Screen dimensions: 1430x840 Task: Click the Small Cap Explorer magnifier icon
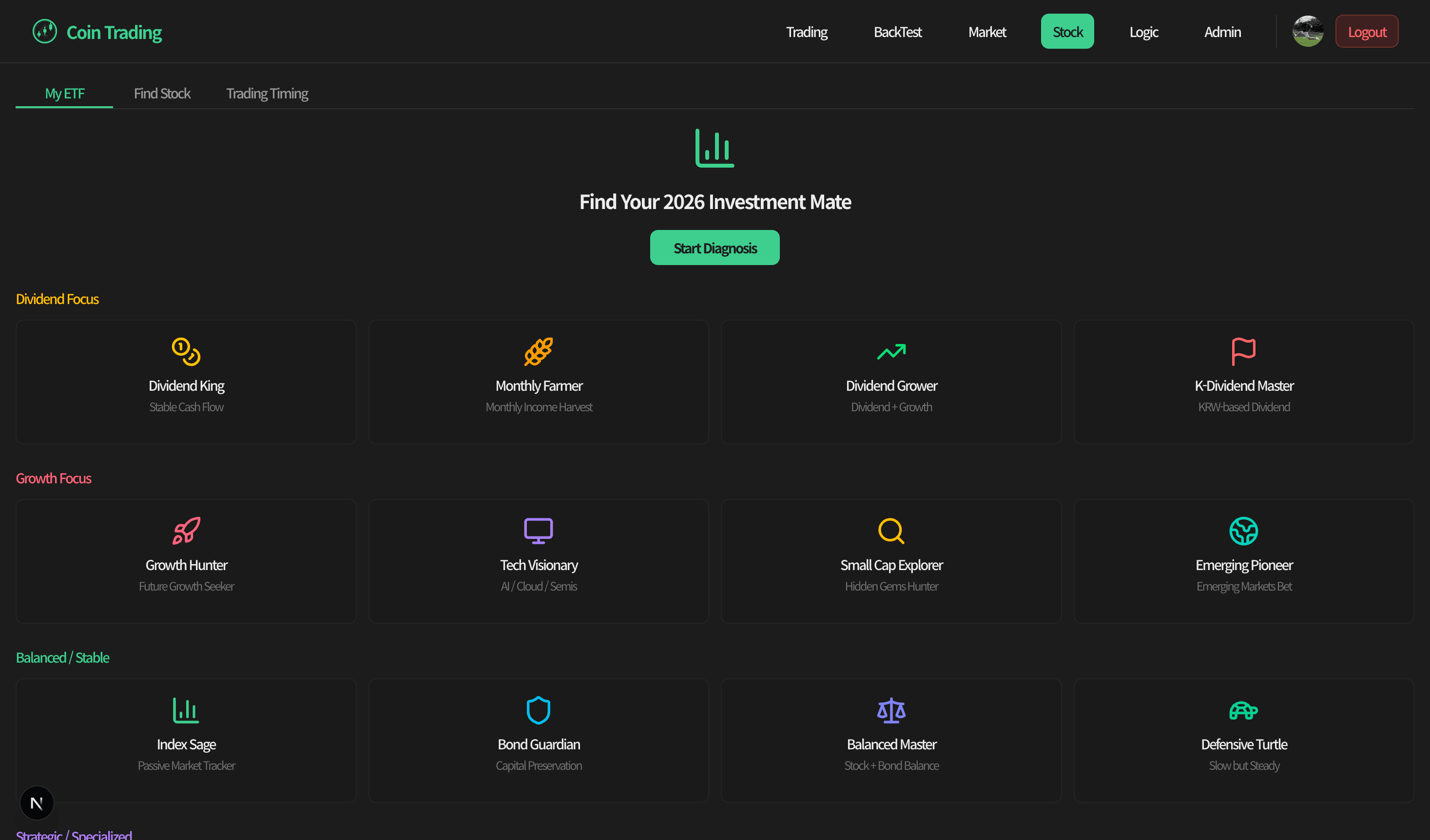(x=891, y=531)
